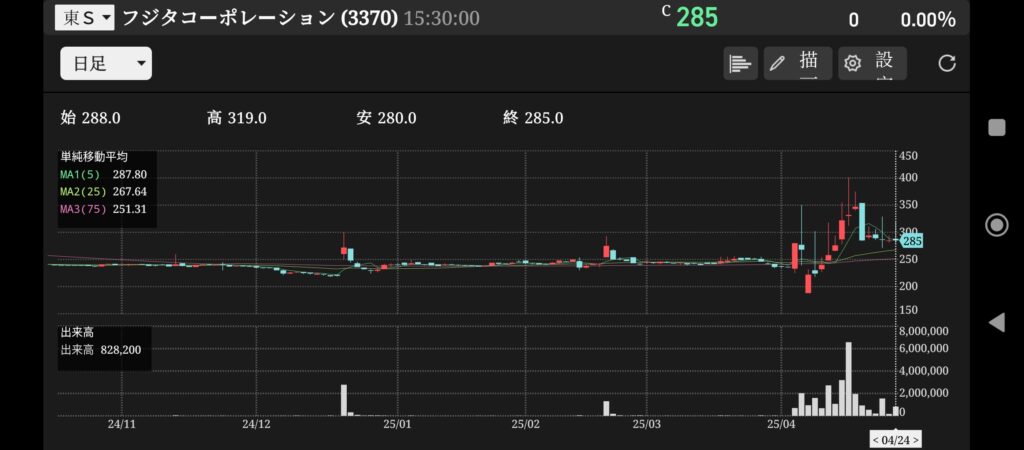This screenshot has width=1024, height=450.
Task: Select the 04/24 date marker
Action: tap(895, 440)
